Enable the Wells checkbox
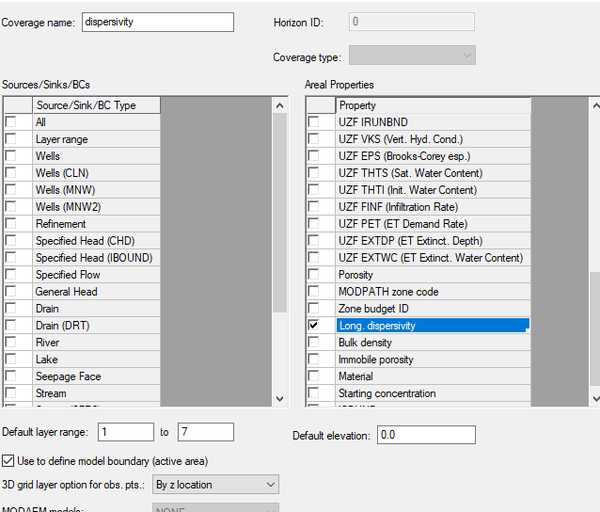 point(11,156)
